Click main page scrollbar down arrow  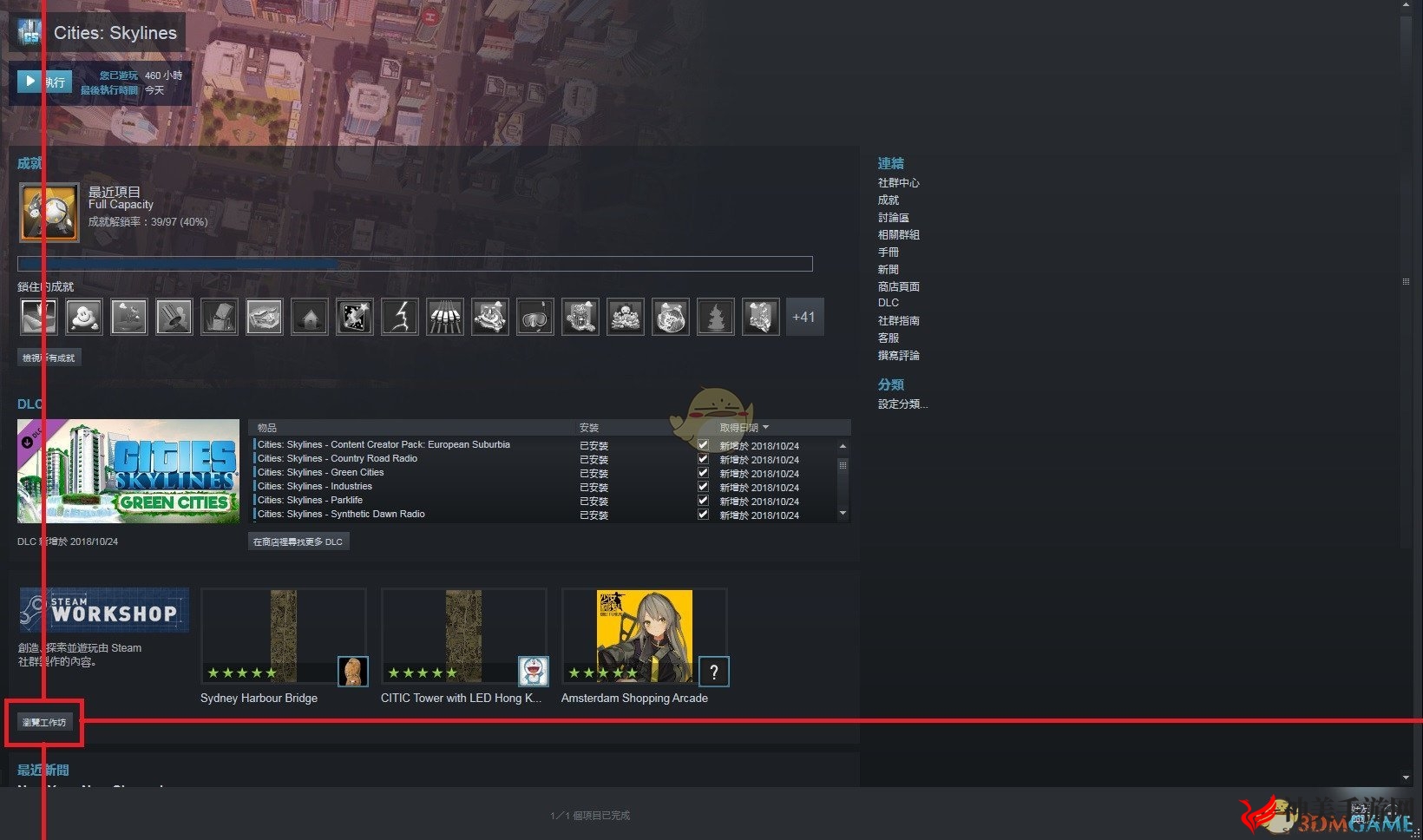(1406, 778)
